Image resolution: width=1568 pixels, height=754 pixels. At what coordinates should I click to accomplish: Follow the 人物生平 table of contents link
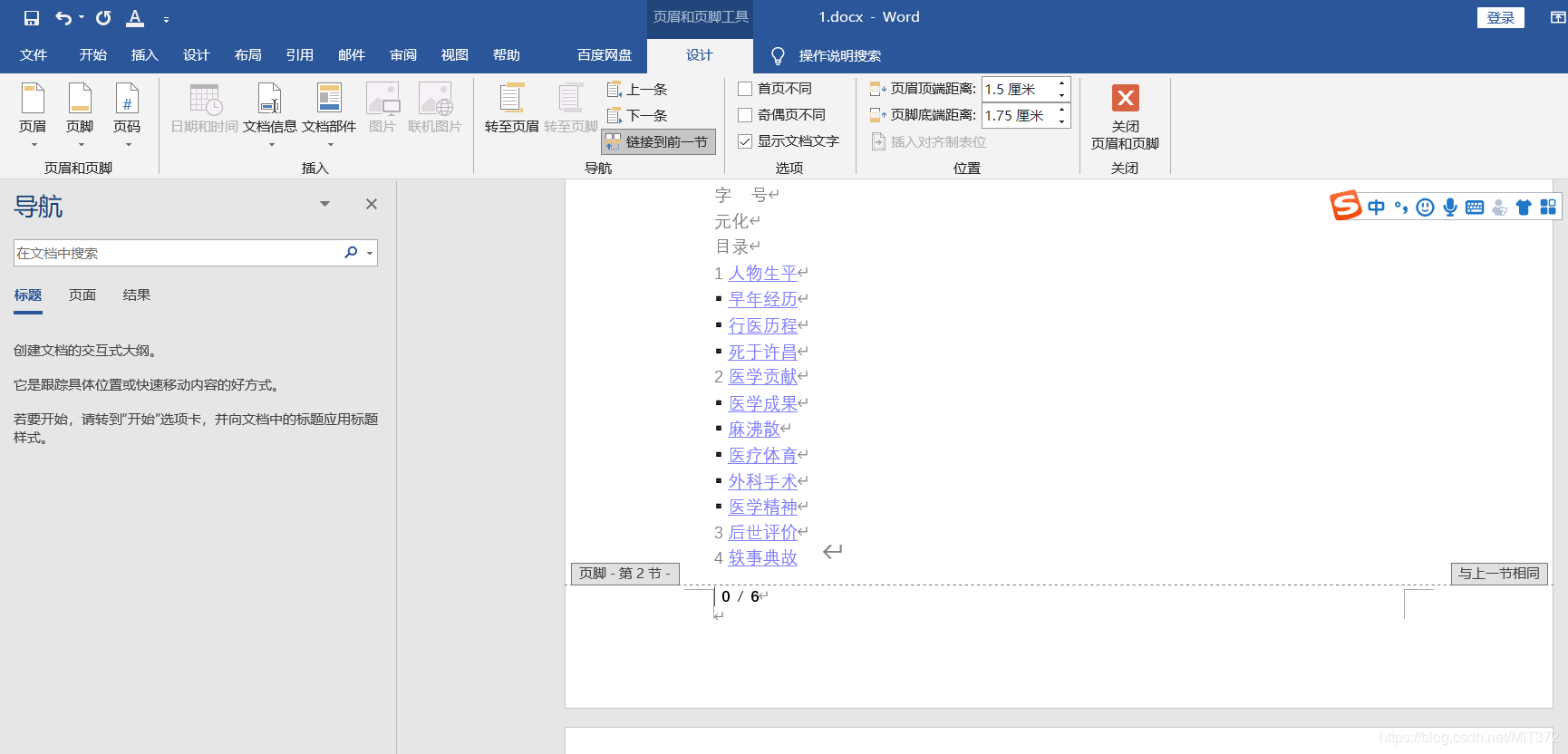tap(763, 273)
